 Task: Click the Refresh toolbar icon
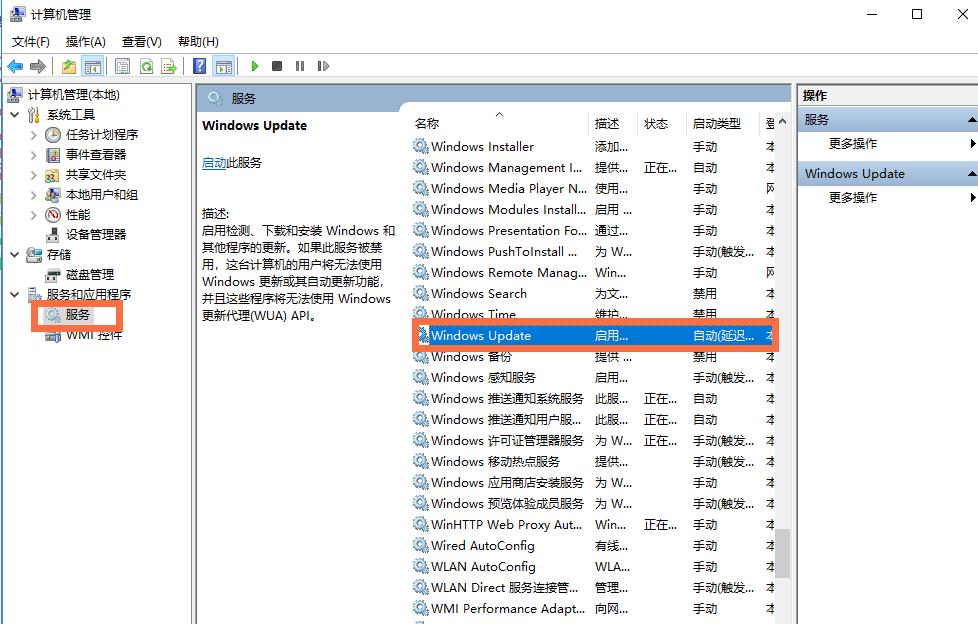[x=146, y=66]
